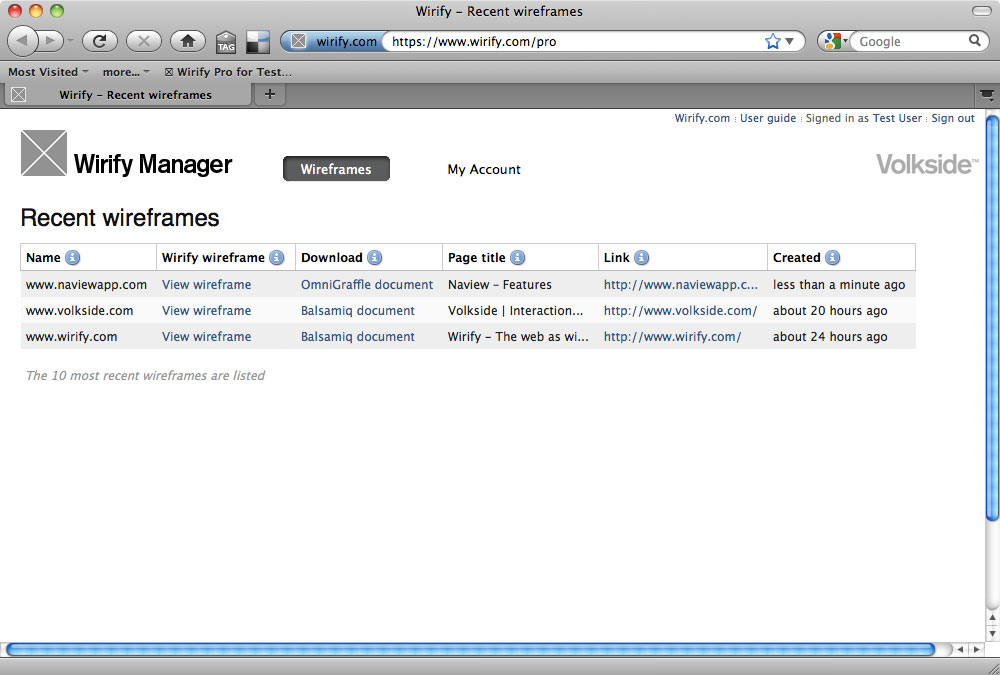Screen dimensions: 1000x675
Task: Open the My Account navigation tab
Action: 484,170
